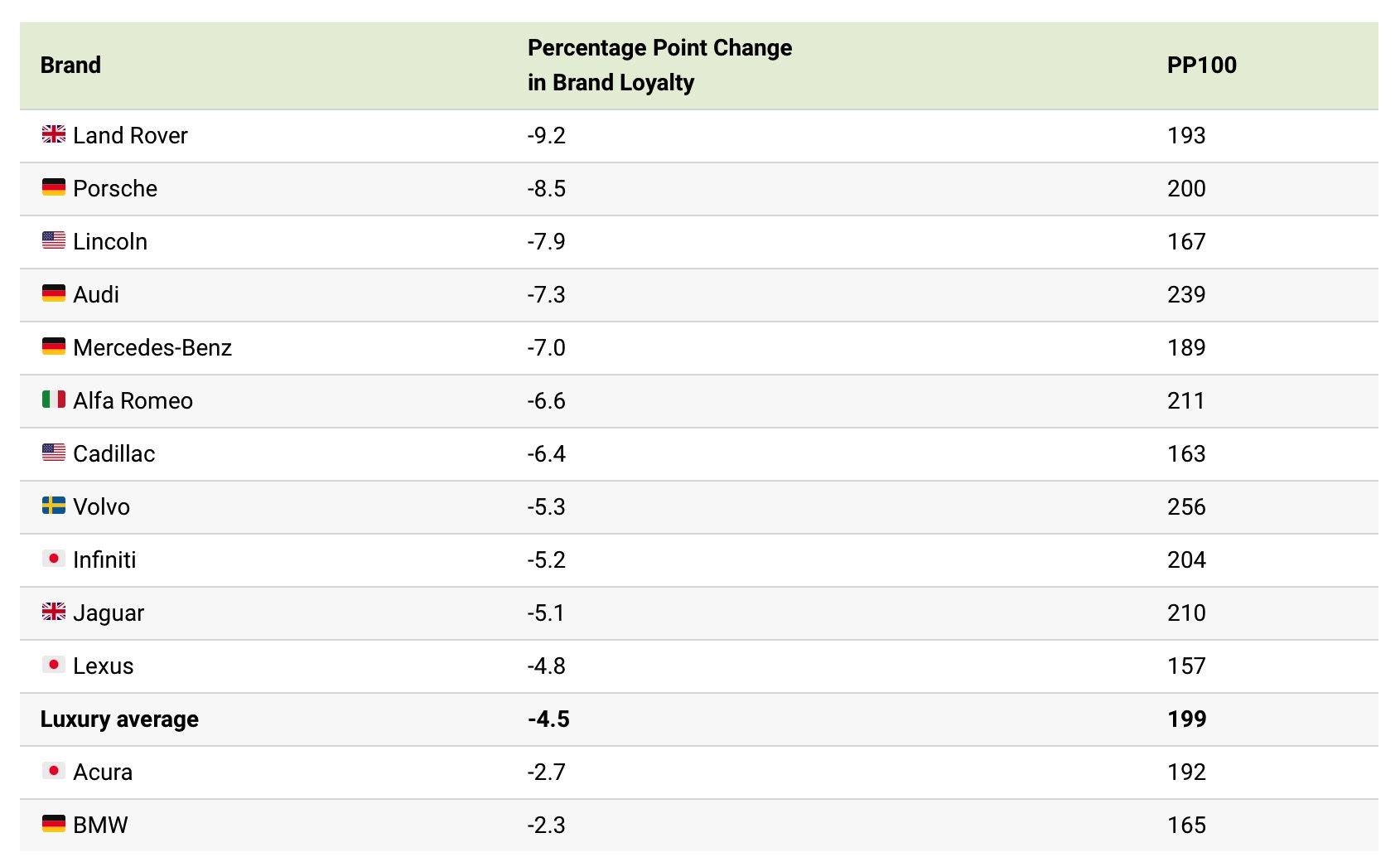The height and width of the screenshot is (862, 1400).
Task: Click the Italian flag next to Alfa Romeo
Action: point(54,400)
